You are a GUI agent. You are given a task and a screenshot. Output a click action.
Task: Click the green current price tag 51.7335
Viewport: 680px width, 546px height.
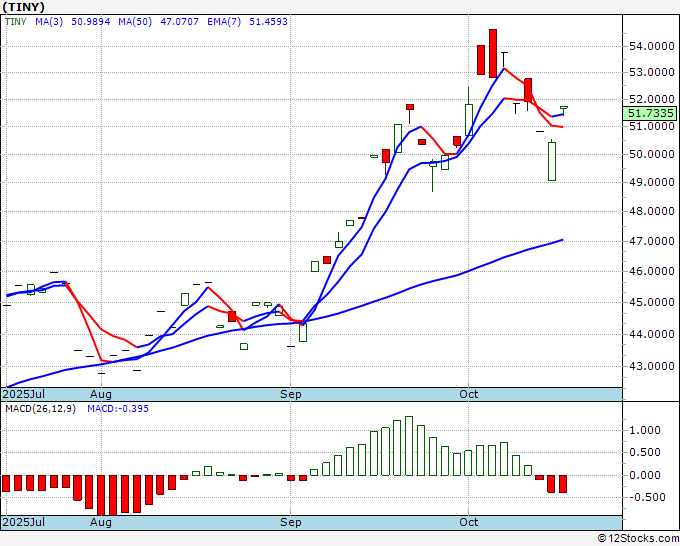[x=649, y=114]
